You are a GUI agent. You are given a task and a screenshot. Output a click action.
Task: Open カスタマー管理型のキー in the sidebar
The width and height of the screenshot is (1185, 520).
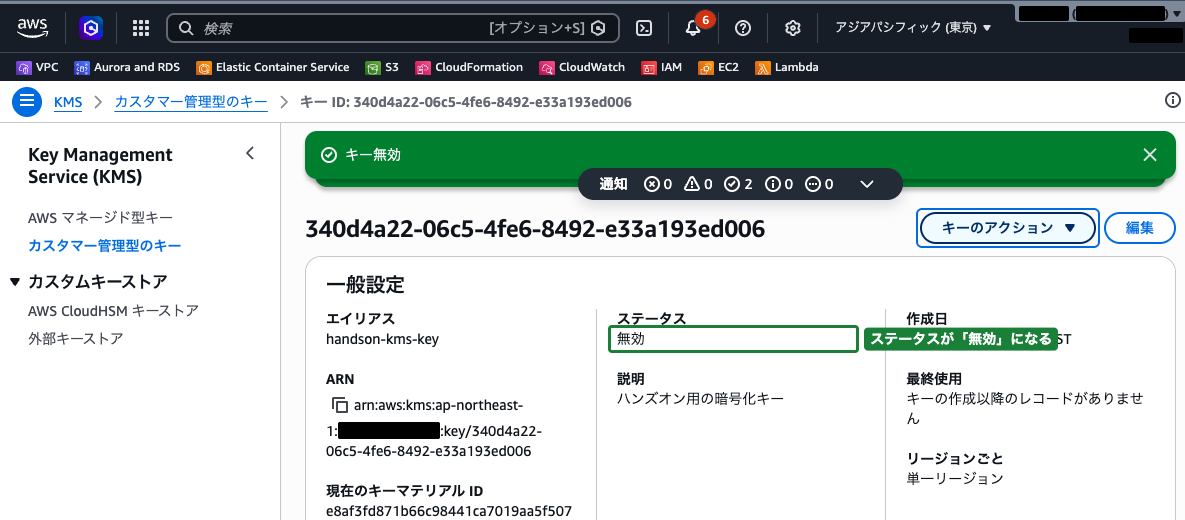tap(104, 246)
